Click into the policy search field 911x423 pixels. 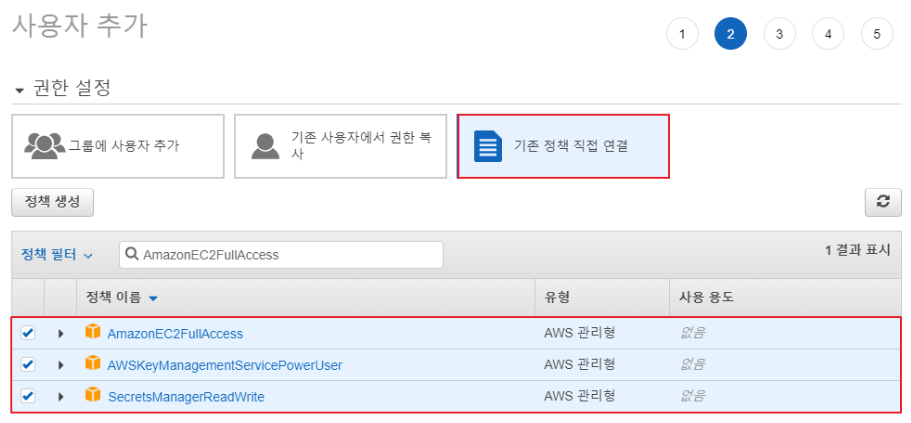281,254
